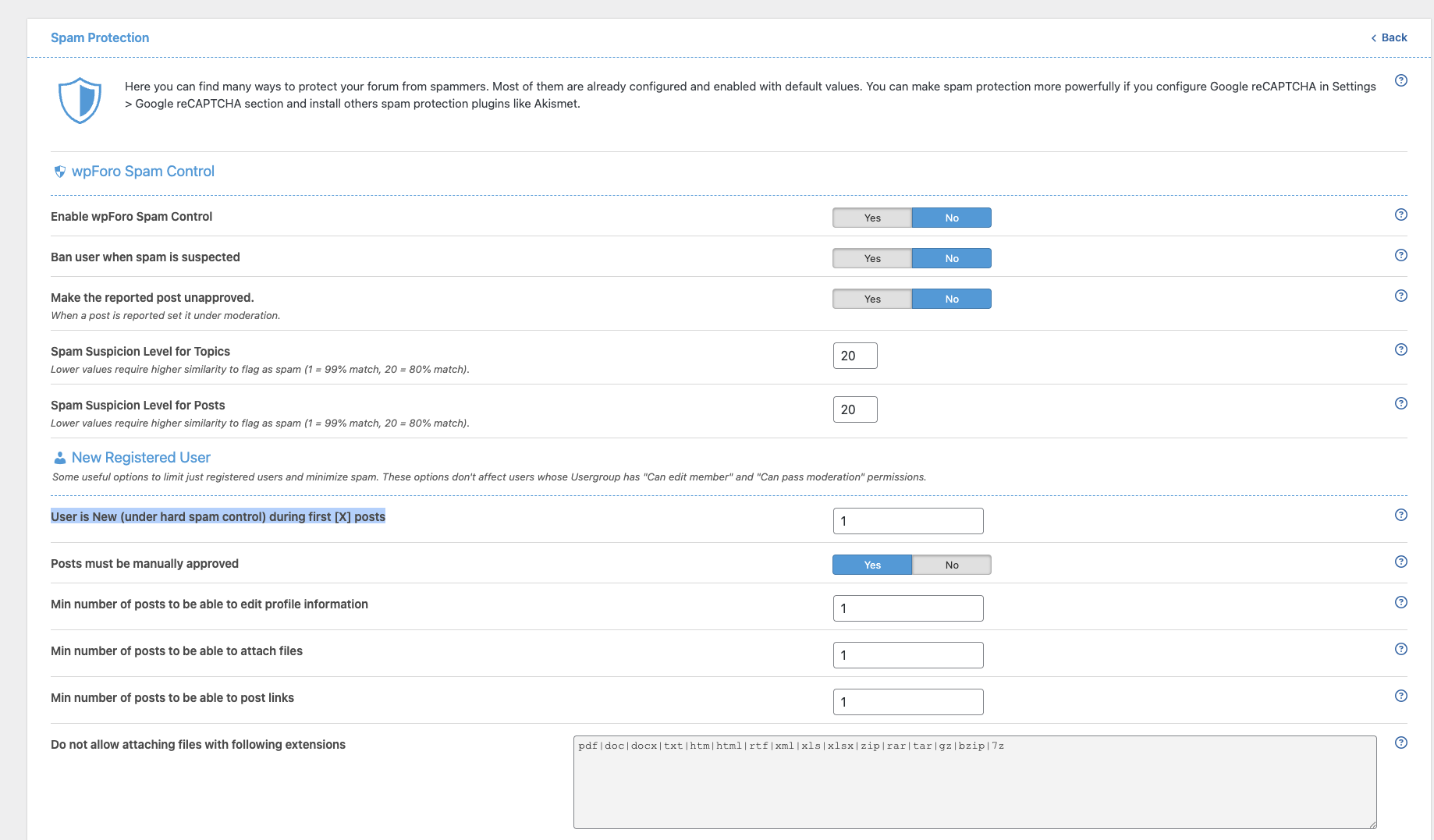1434x840 pixels.
Task: Open help icon beside Ban user setting
Action: tap(1400, 256)
